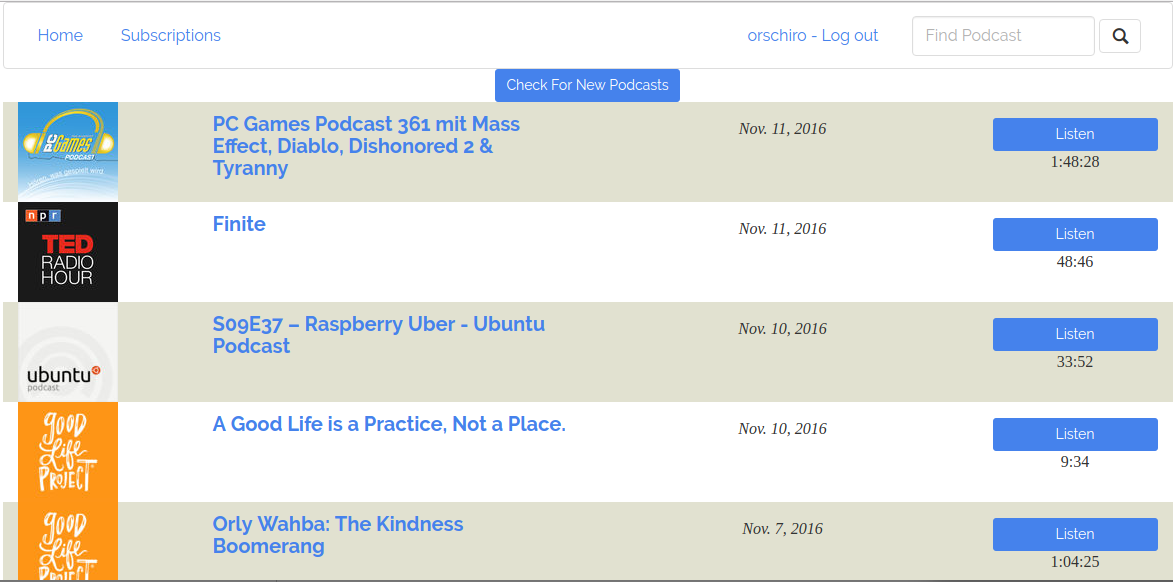Open the Finite episode page
This screenshot has height=582, width=1173.
[239, 224]
